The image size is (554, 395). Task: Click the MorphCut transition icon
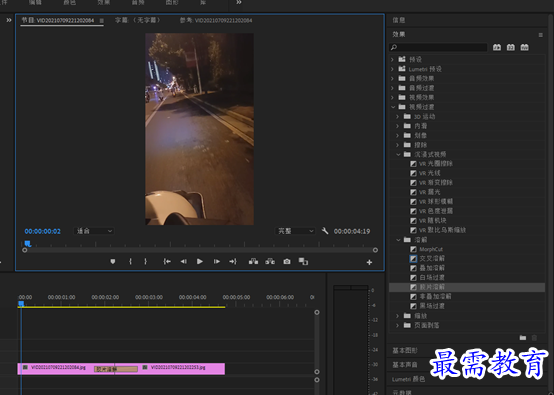tap(413, 249)
